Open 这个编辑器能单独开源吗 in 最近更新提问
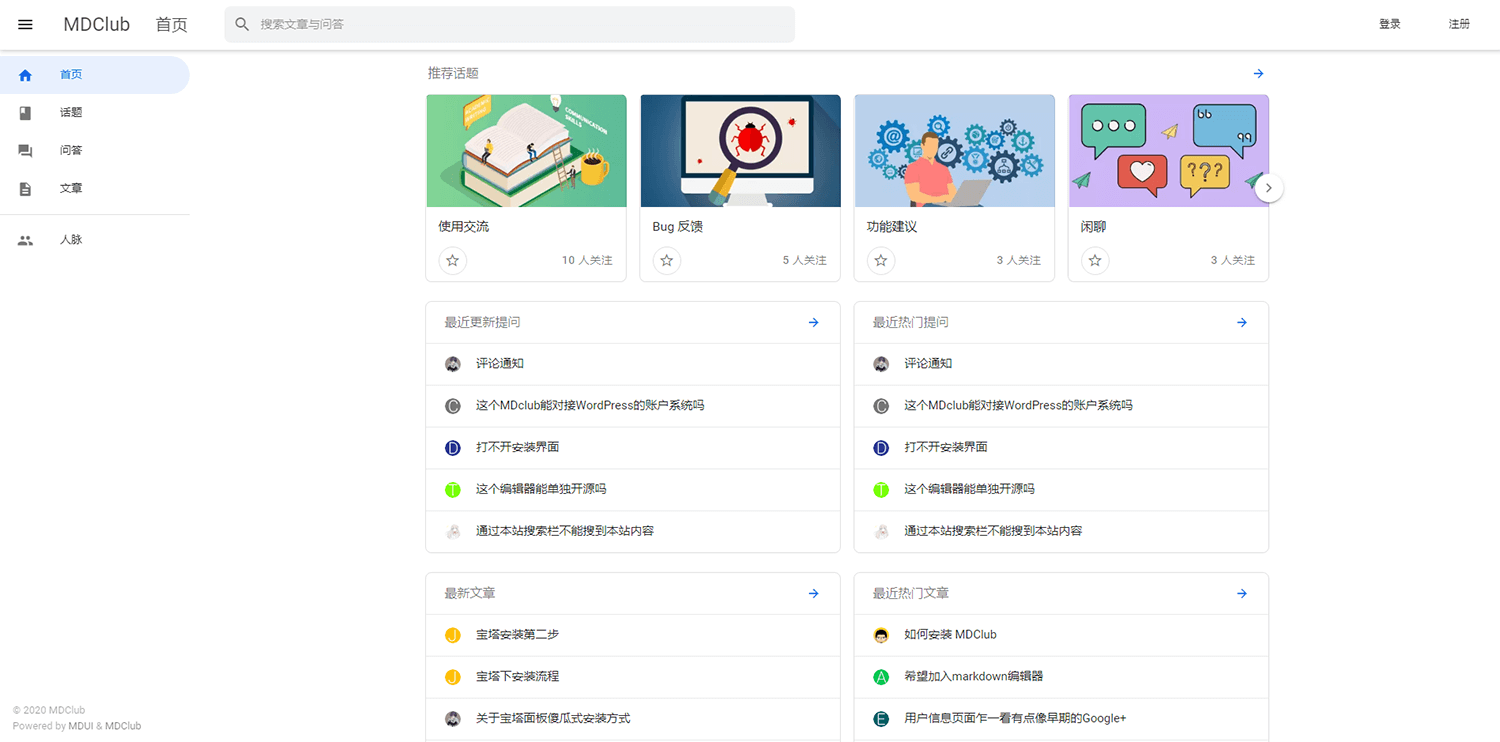This screenshot has width=1500, height=742. [633, 490]
